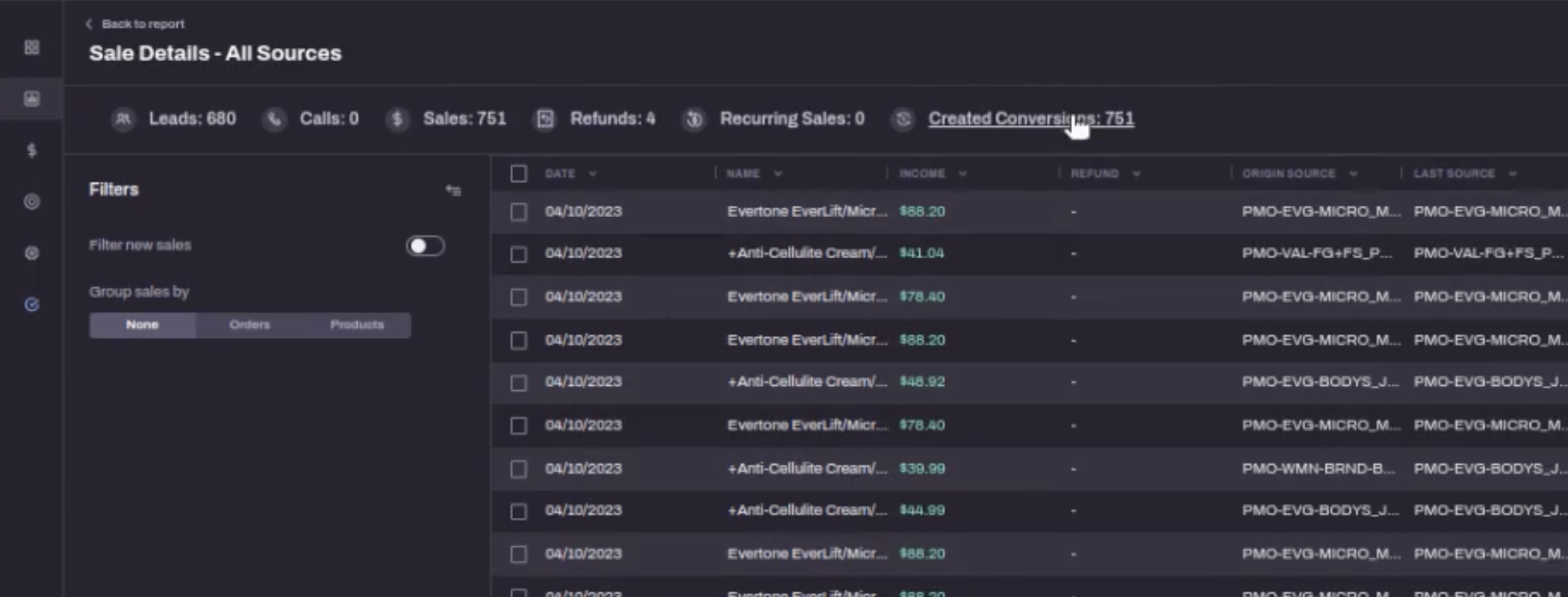Screen dimensions: 1568x597
Task: Open the target circle sidebar icon
Action: tap(31, 201)
